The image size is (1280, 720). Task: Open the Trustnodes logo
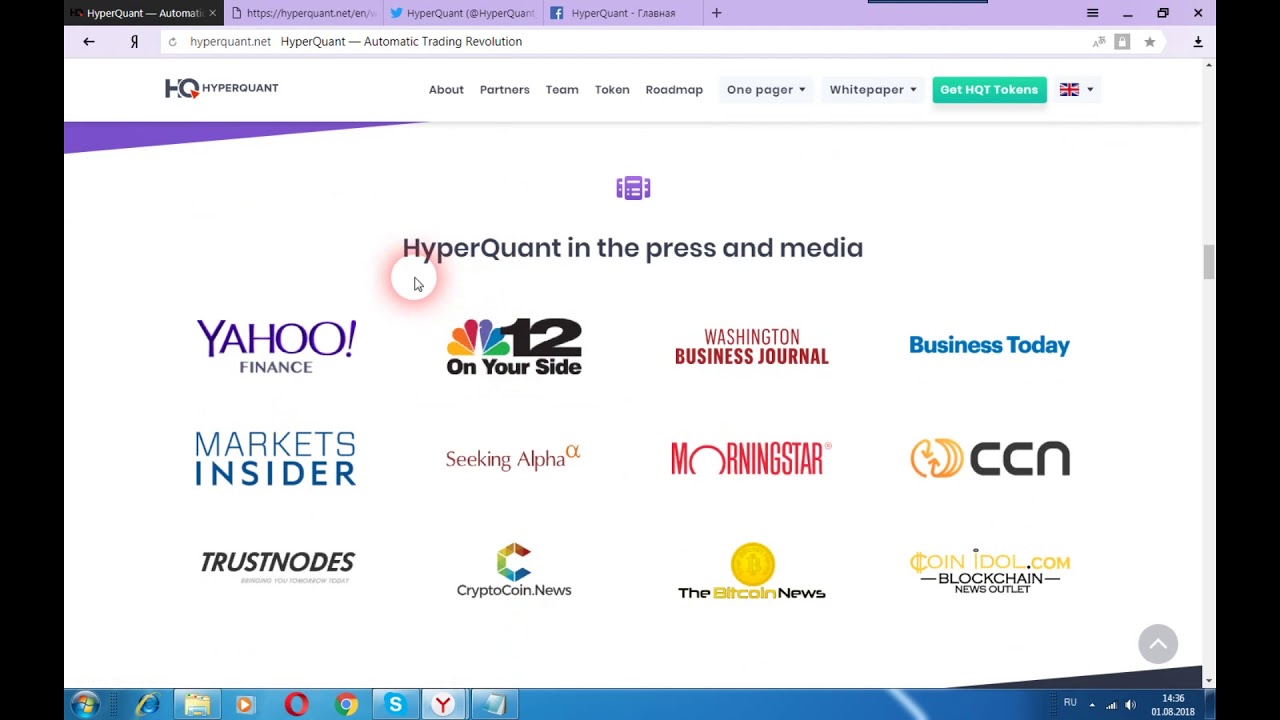277,566
